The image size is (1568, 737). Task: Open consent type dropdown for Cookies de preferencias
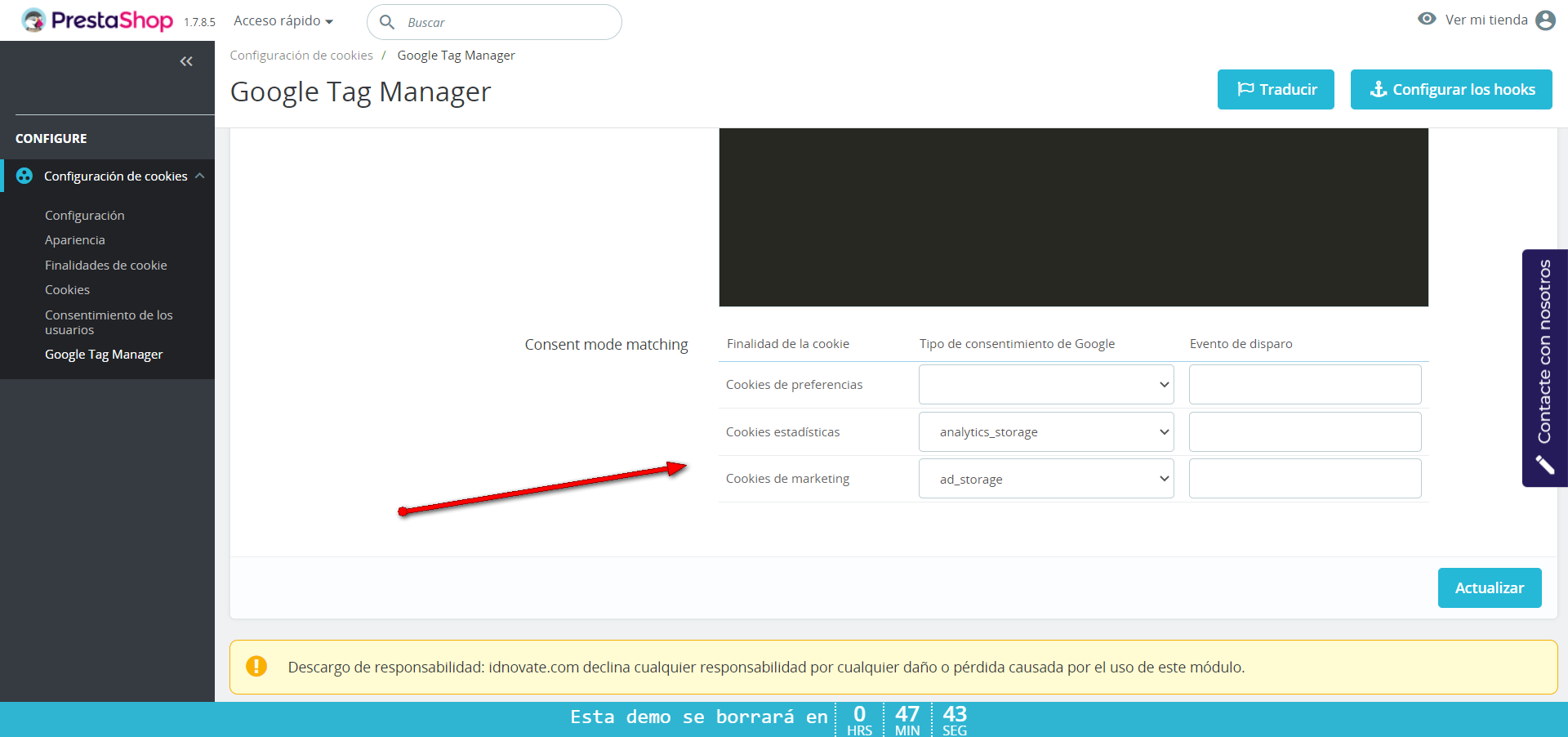[x=1046, y=384]
